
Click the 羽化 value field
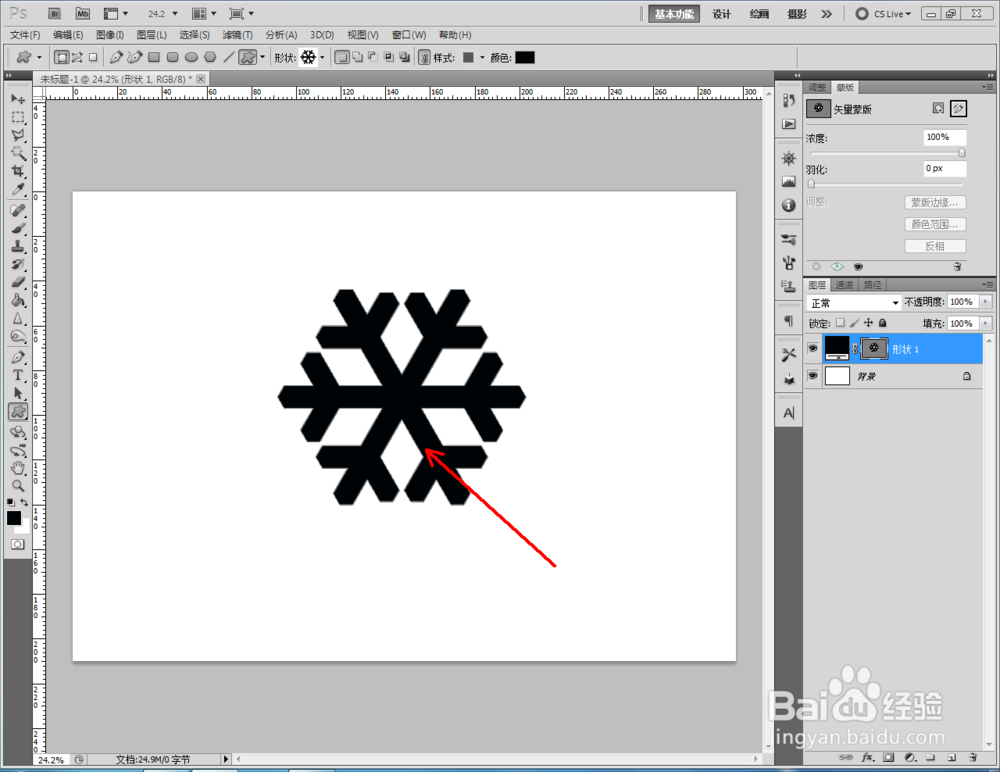click(945, 168)
